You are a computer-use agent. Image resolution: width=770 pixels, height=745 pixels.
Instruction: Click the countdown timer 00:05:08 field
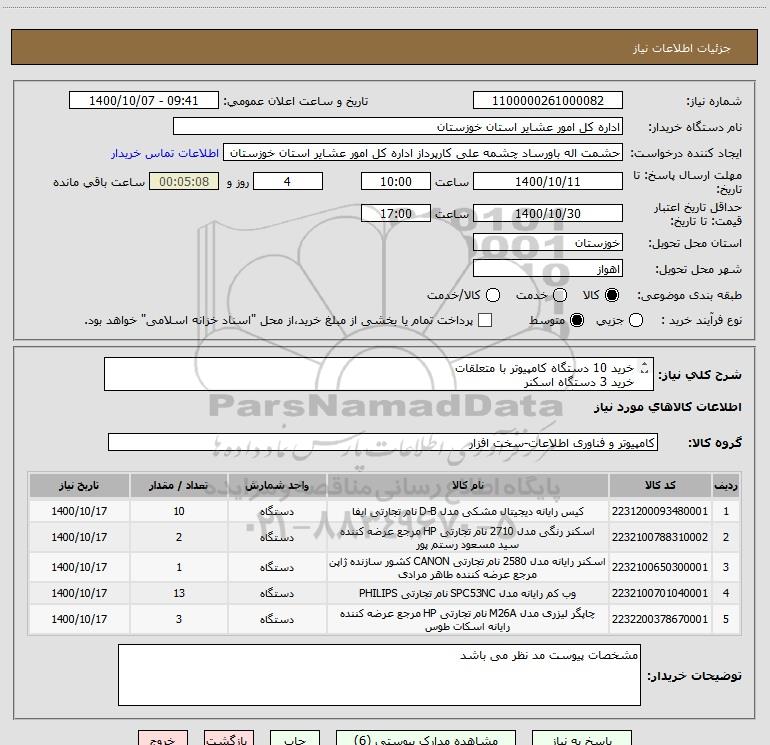tap(184, 181)
